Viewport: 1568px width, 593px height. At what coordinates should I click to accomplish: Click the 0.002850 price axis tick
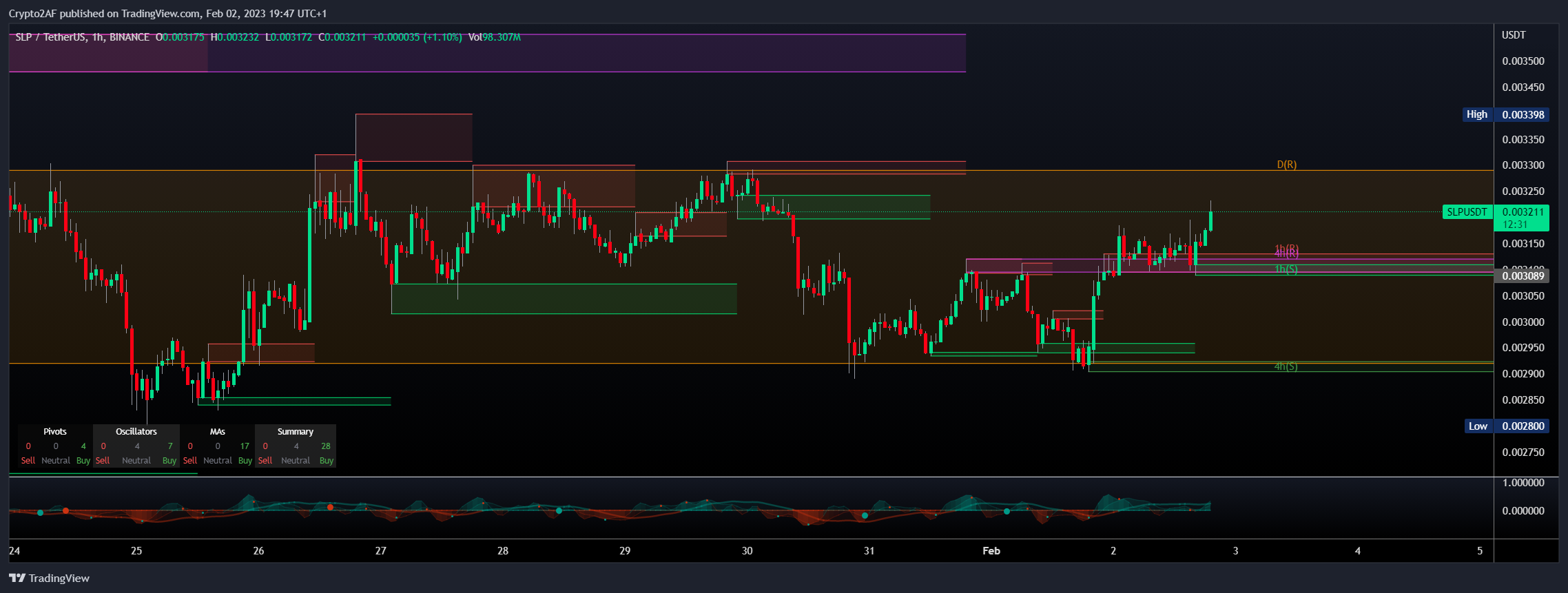click(x=1523, y=400)
